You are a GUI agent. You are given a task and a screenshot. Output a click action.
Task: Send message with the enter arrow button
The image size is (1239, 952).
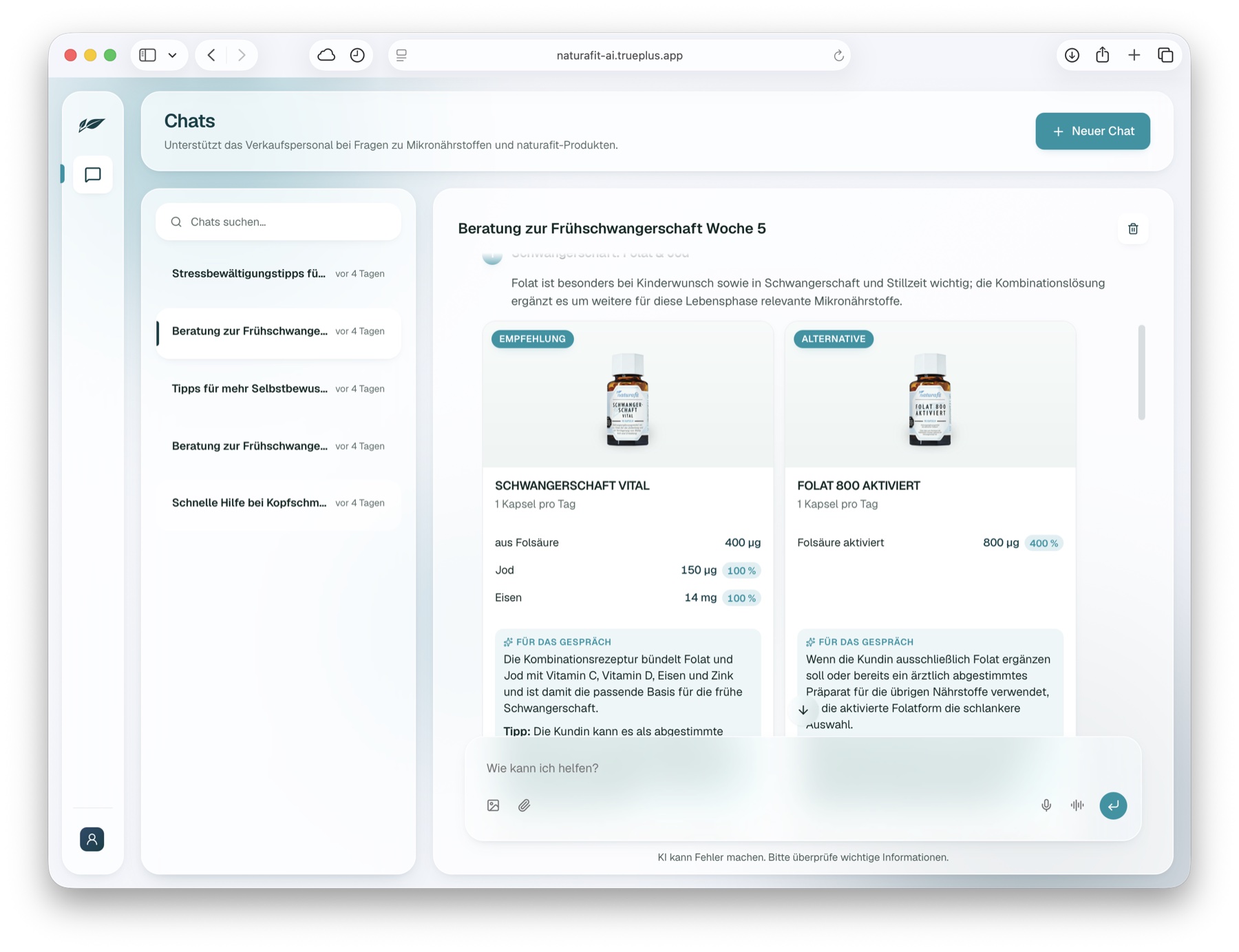[1113, 805]
